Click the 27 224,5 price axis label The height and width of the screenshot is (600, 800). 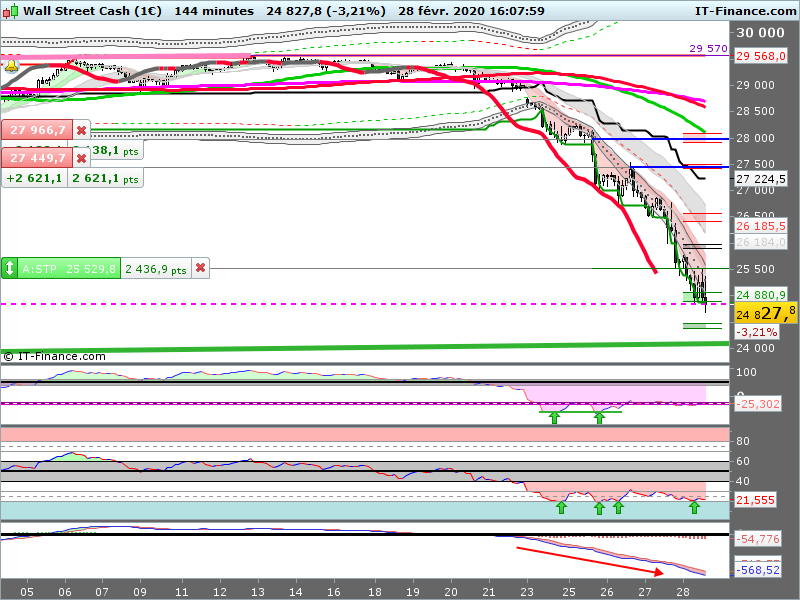[x=762, y=179]
